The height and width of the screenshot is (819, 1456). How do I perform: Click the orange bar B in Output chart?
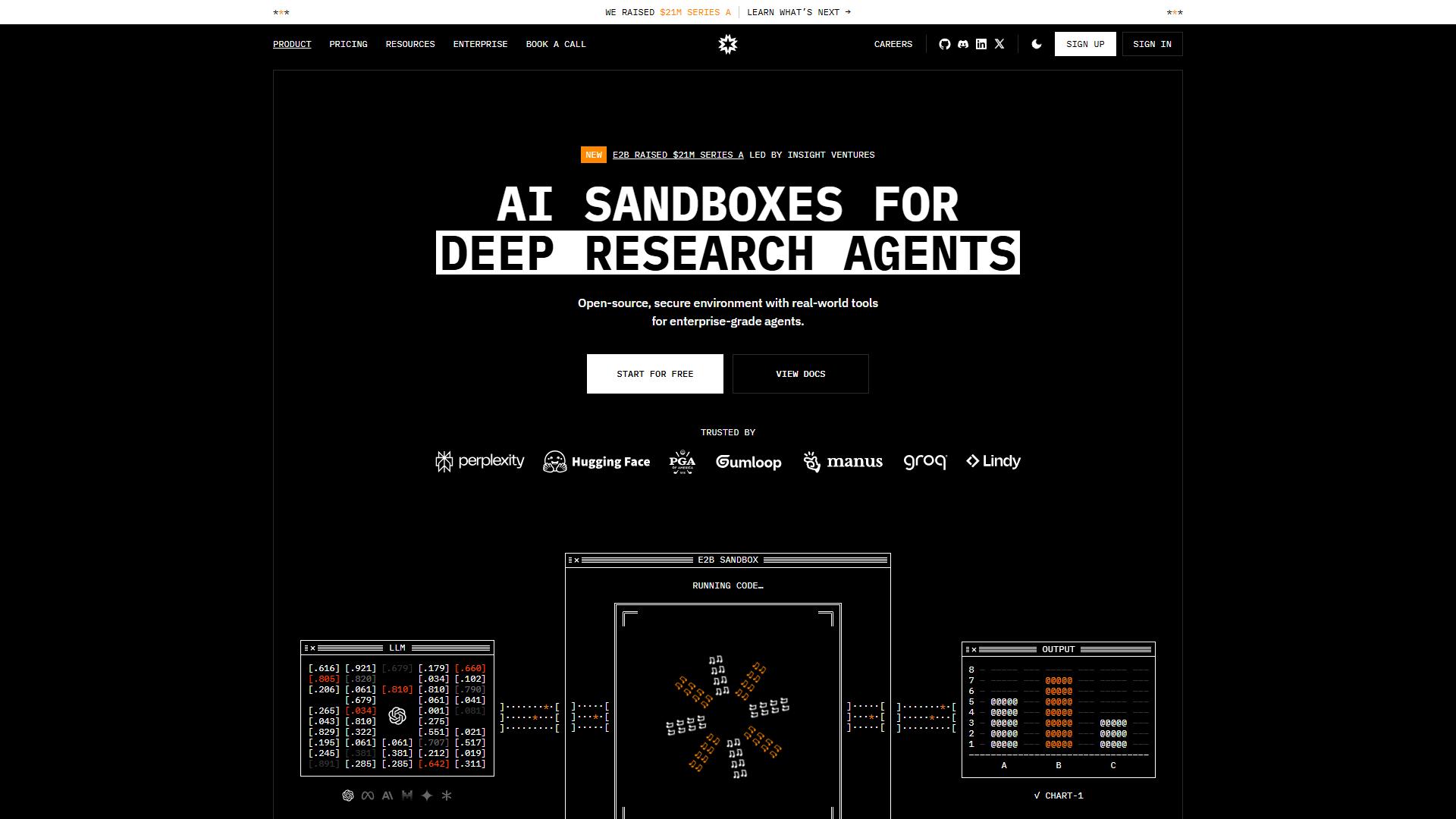(x=1059, y=713)
